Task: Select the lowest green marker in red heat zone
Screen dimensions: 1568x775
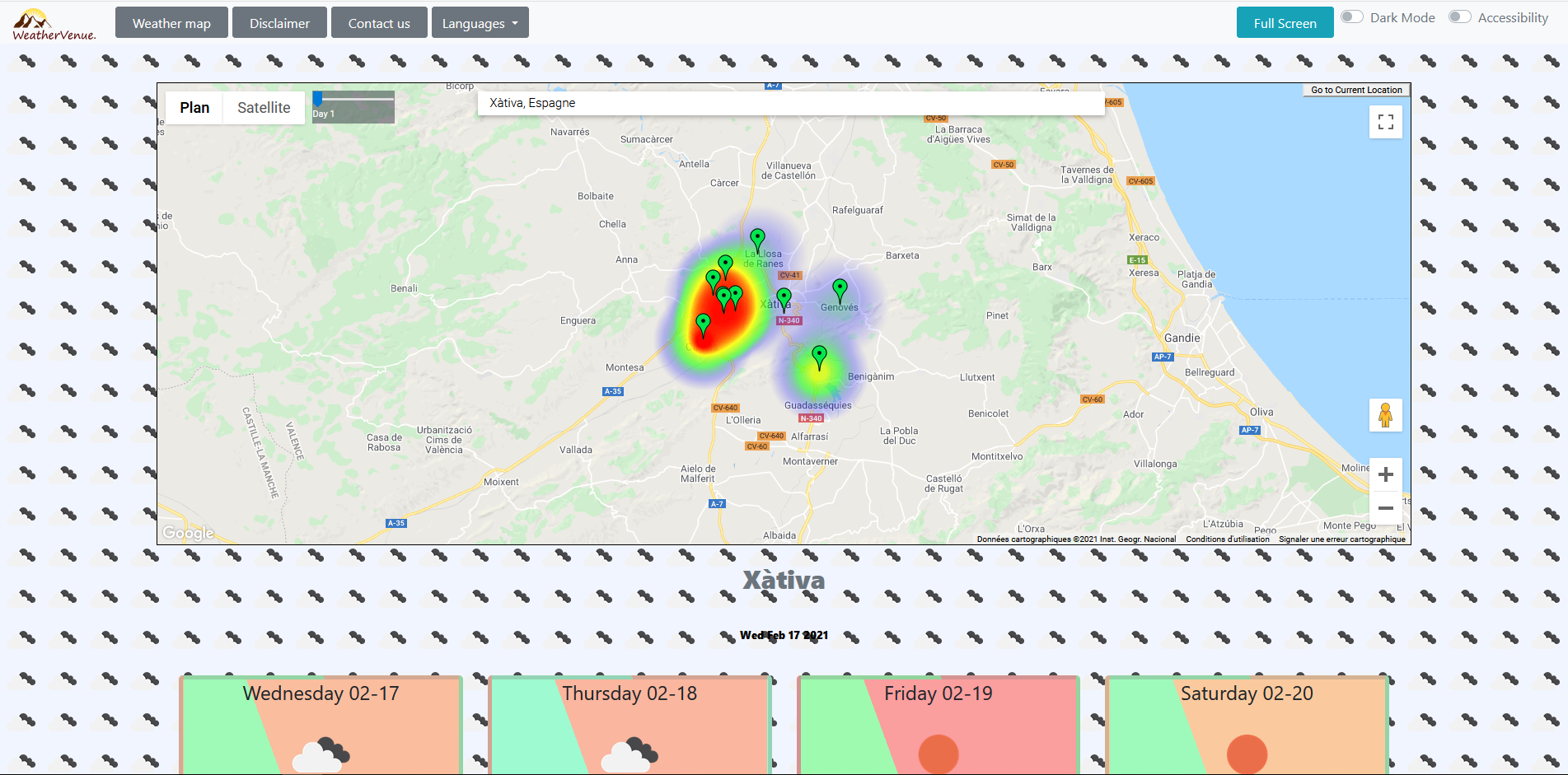Action: tap(703, 326)
